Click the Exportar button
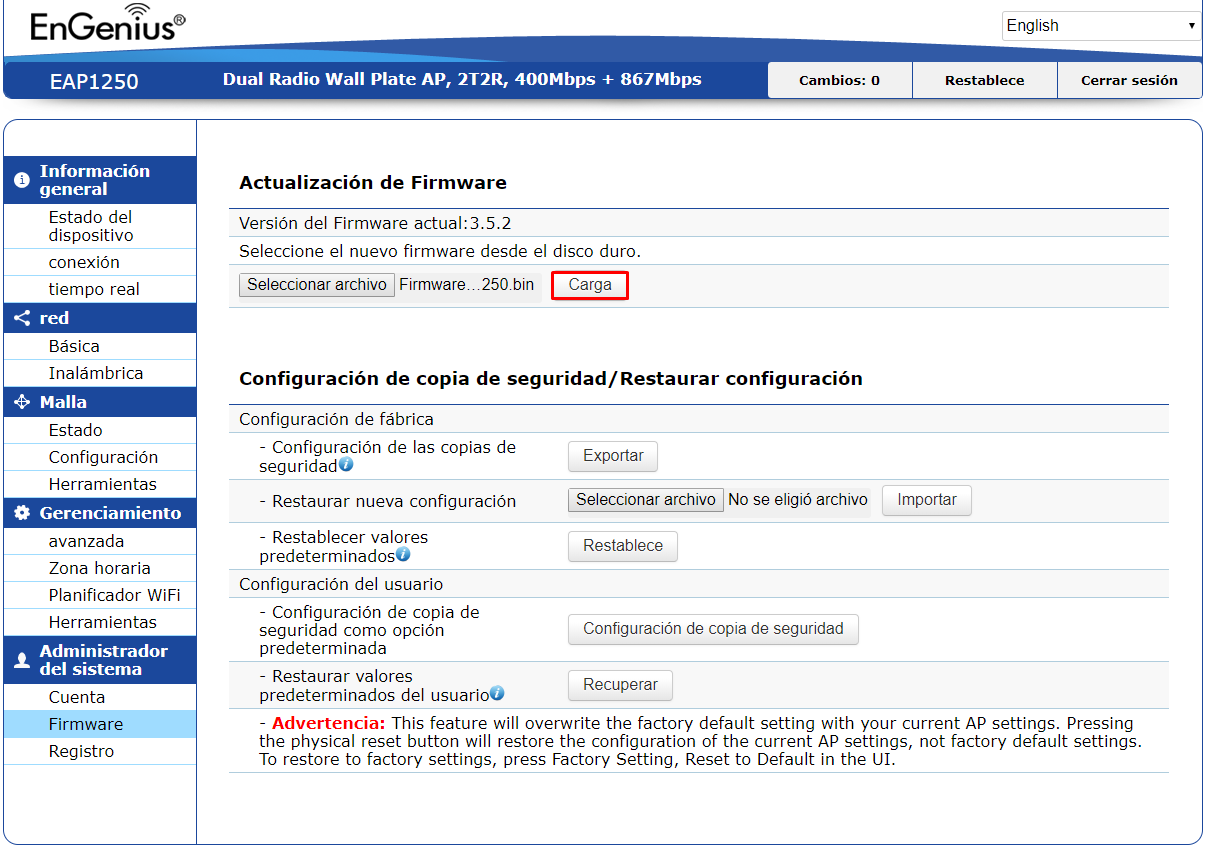Screen dimensions: 1208x855 pyautogui.click(x=613, y=456)
